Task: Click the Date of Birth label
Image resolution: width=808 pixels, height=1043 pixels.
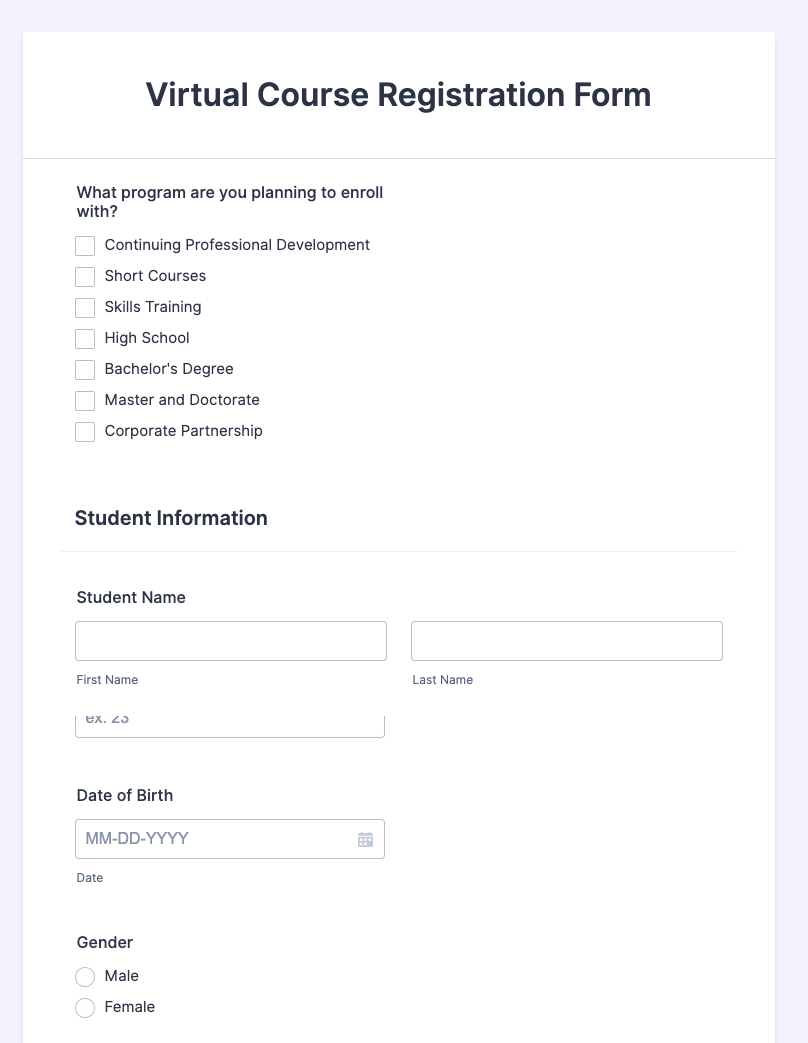Action: (125, 796)
